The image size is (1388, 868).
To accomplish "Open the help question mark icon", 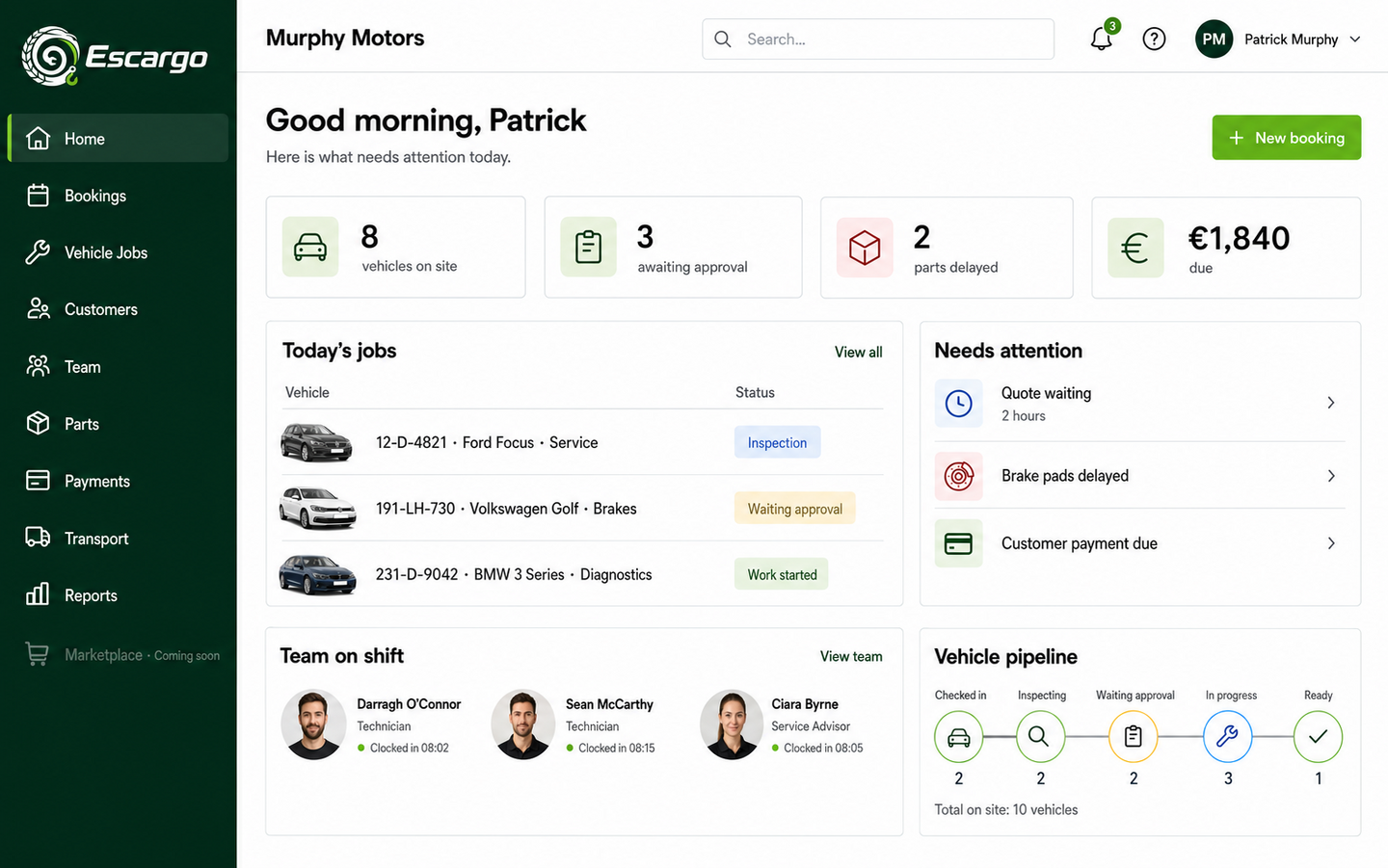I will coord(1154,39).
